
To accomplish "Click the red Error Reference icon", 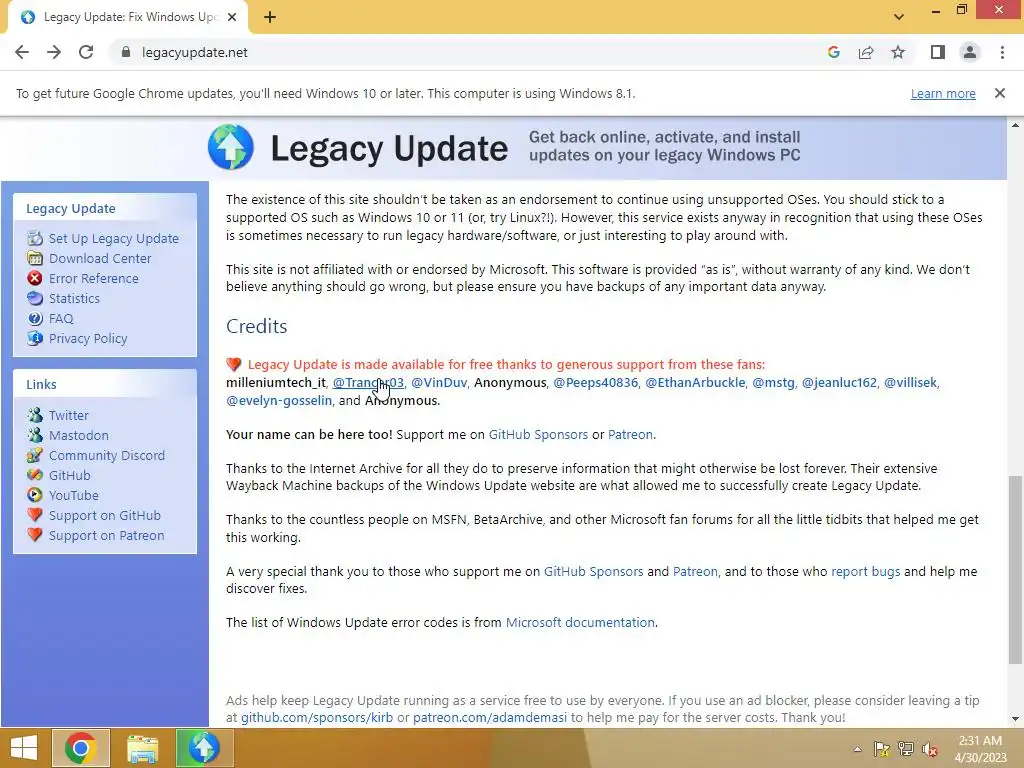I will 35,278.
